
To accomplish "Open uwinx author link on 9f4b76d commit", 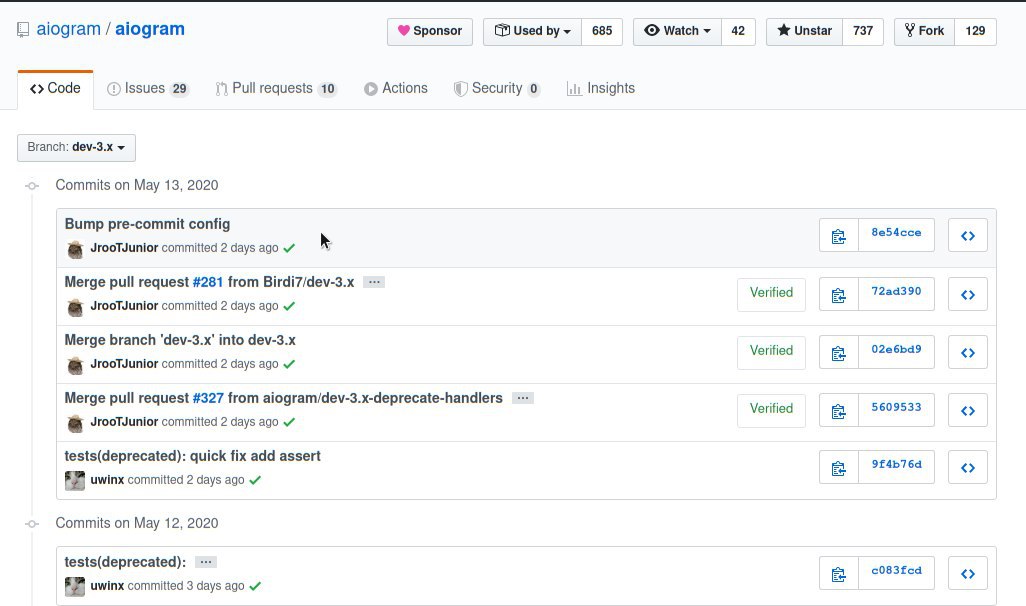I will 107,480.
